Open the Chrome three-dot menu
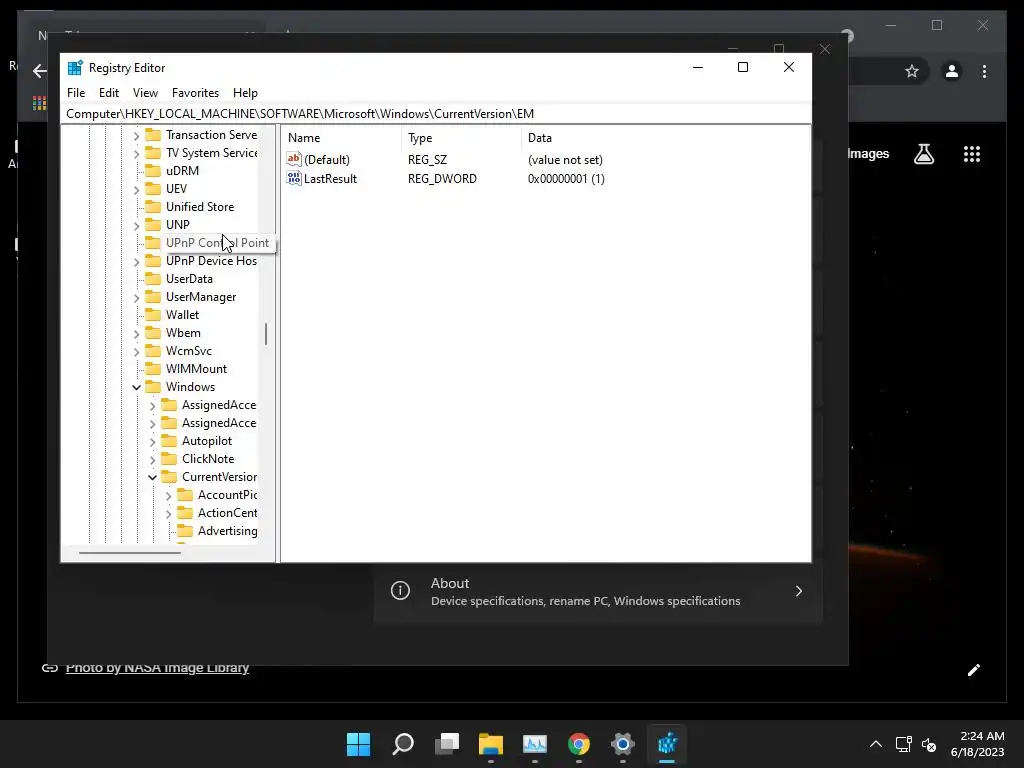 click(x=984, y=71)
